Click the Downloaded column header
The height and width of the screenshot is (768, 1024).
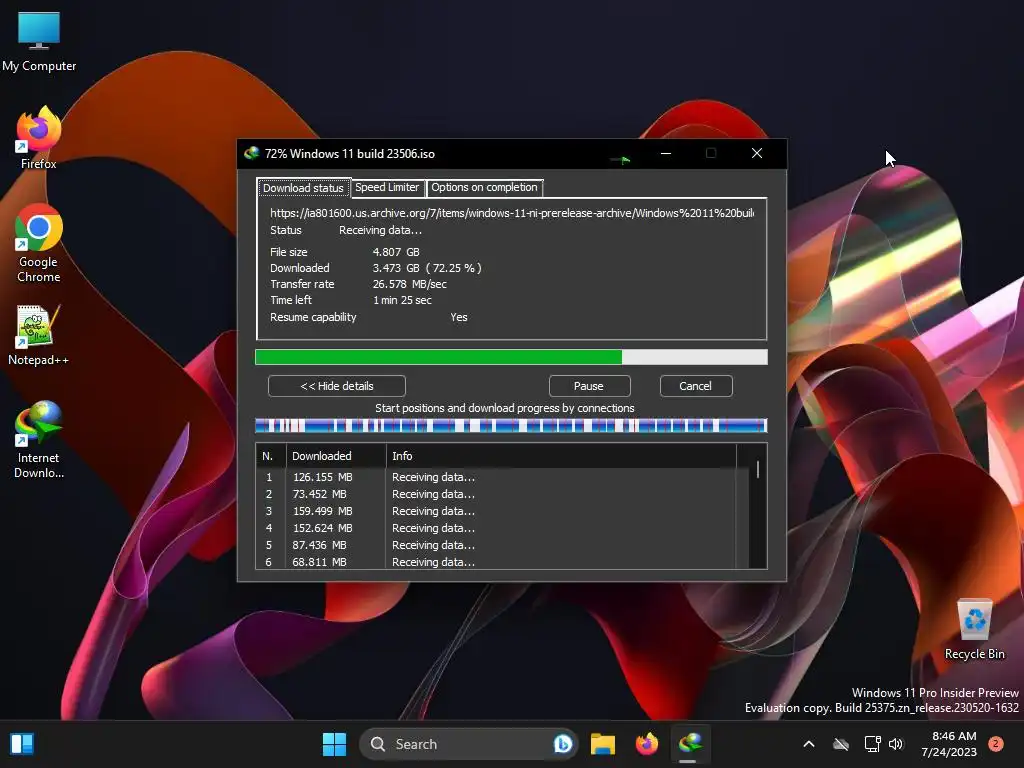click(x=336, y=456)
